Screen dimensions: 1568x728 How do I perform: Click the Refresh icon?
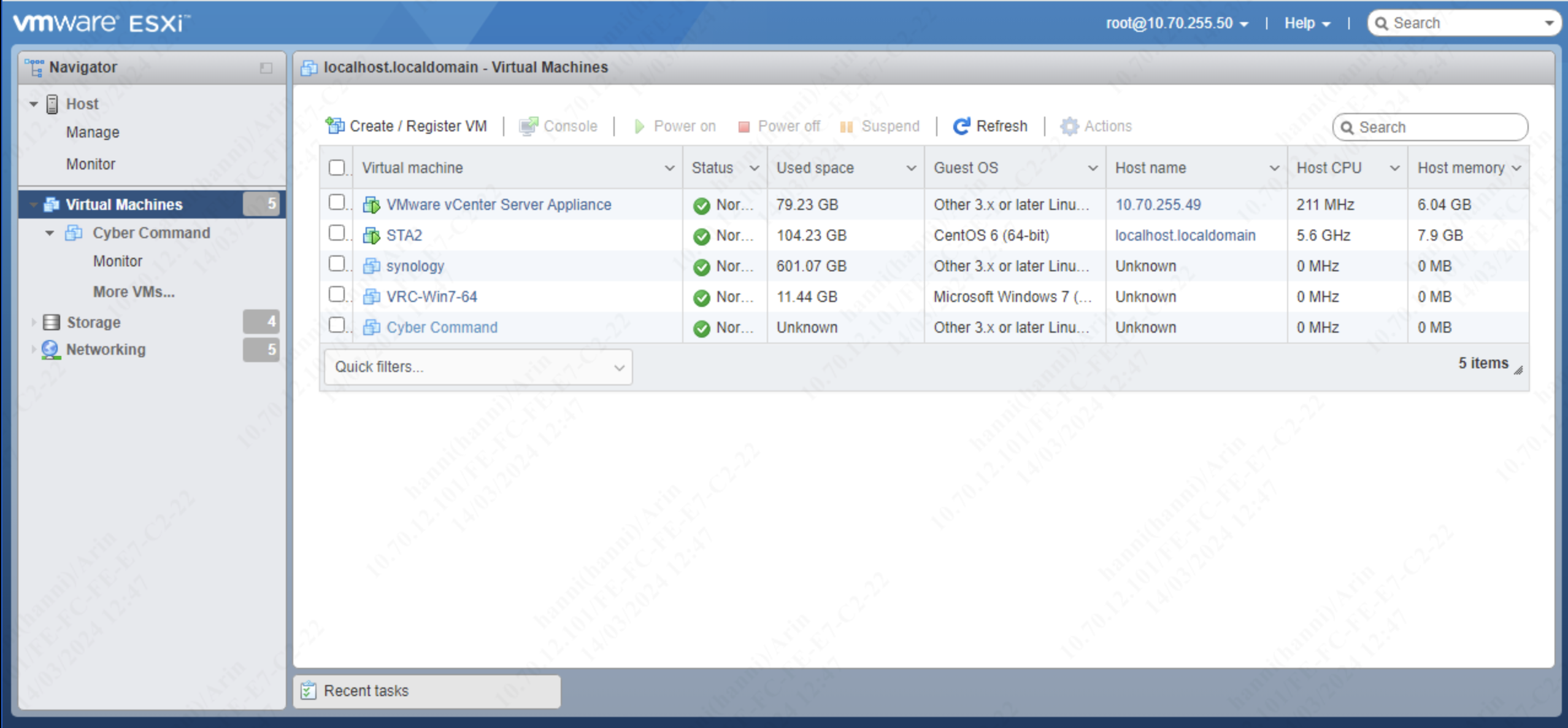coord(961,125)
